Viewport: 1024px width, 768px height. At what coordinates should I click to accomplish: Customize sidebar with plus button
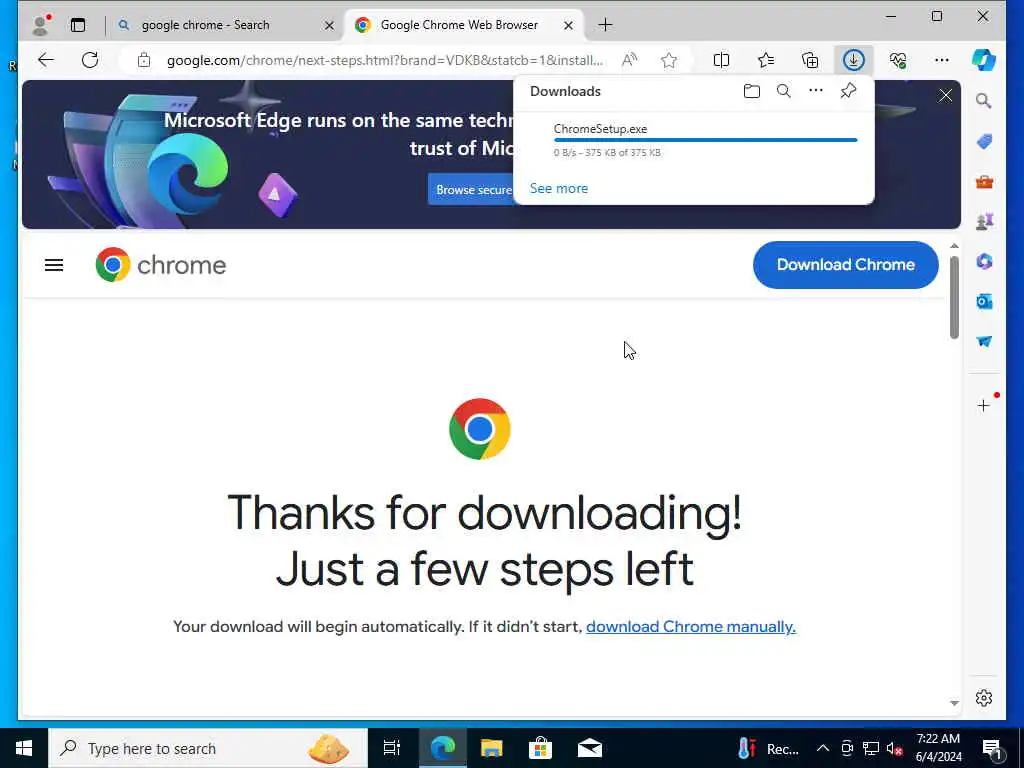984,406
